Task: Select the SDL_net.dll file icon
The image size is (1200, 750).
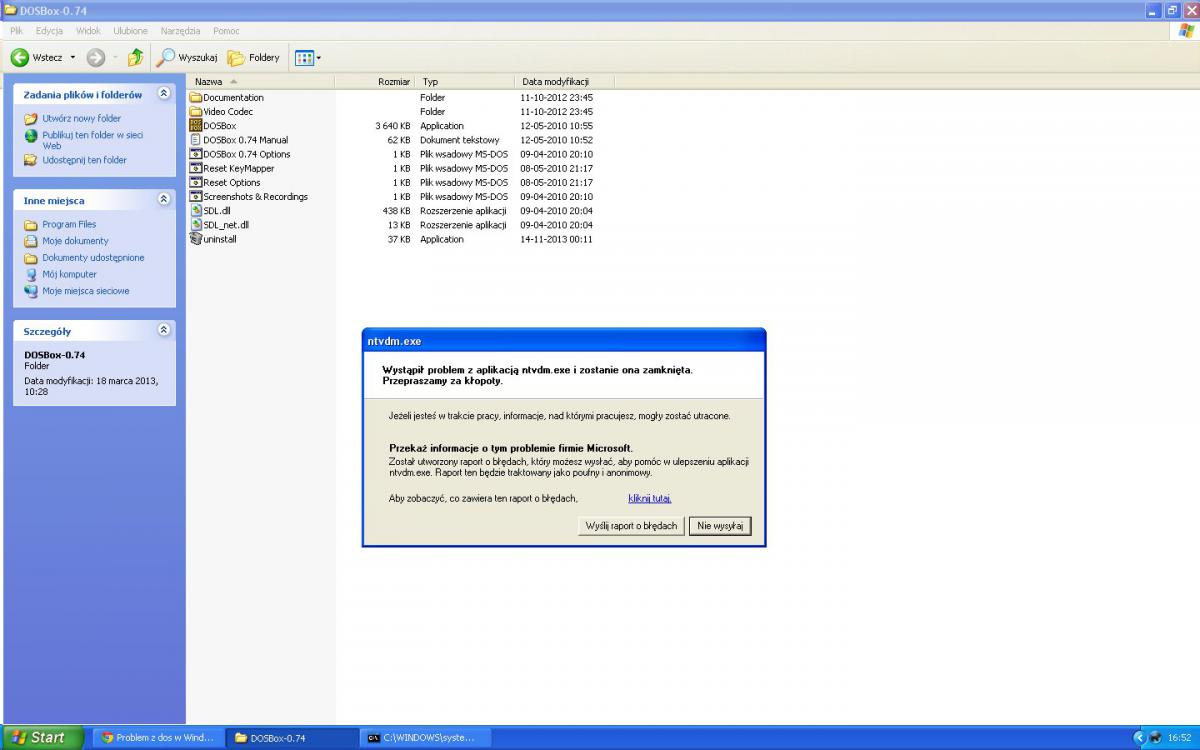Action: pos(196,225)
